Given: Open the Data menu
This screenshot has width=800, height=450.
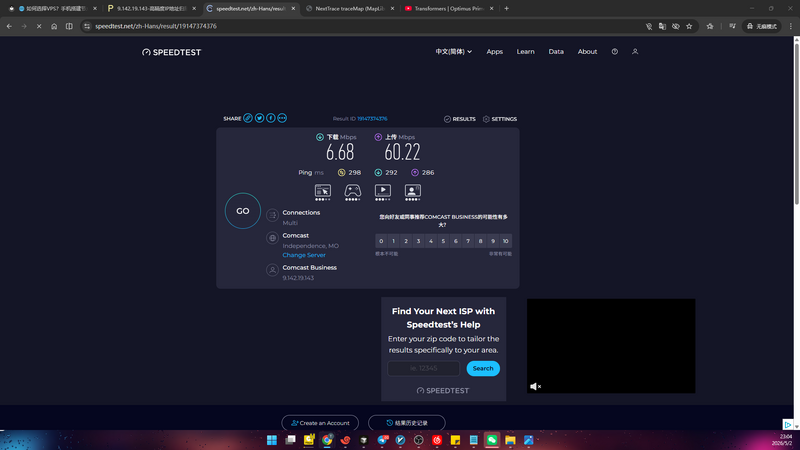Looking at the screenshot, I should [556, 52].
